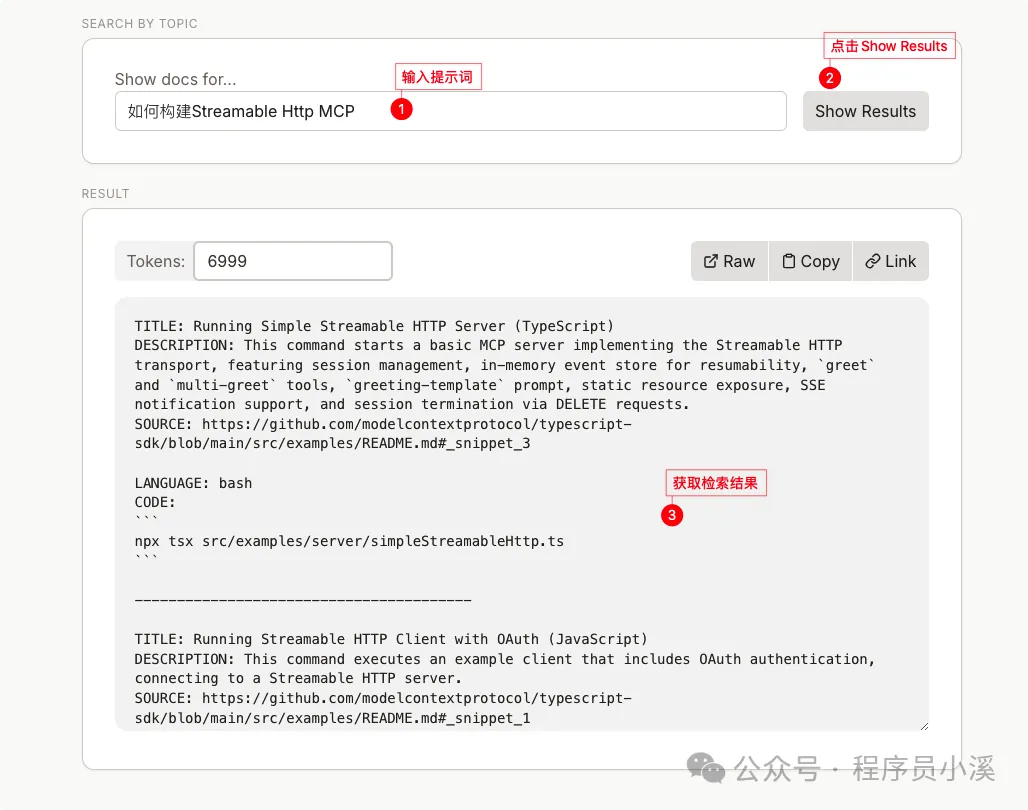The image size is (1028, 810).
Task: Select the red annotation badge numbered 3
Action: coord(672,516)
